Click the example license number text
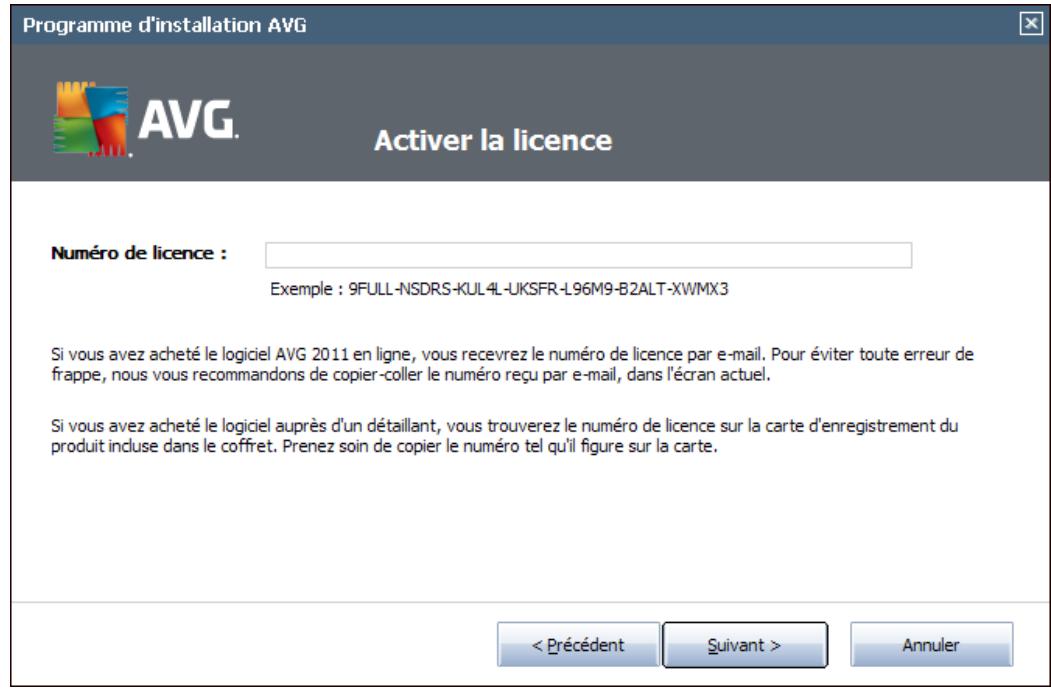The image size is (1051, 690). coord(499,289)
